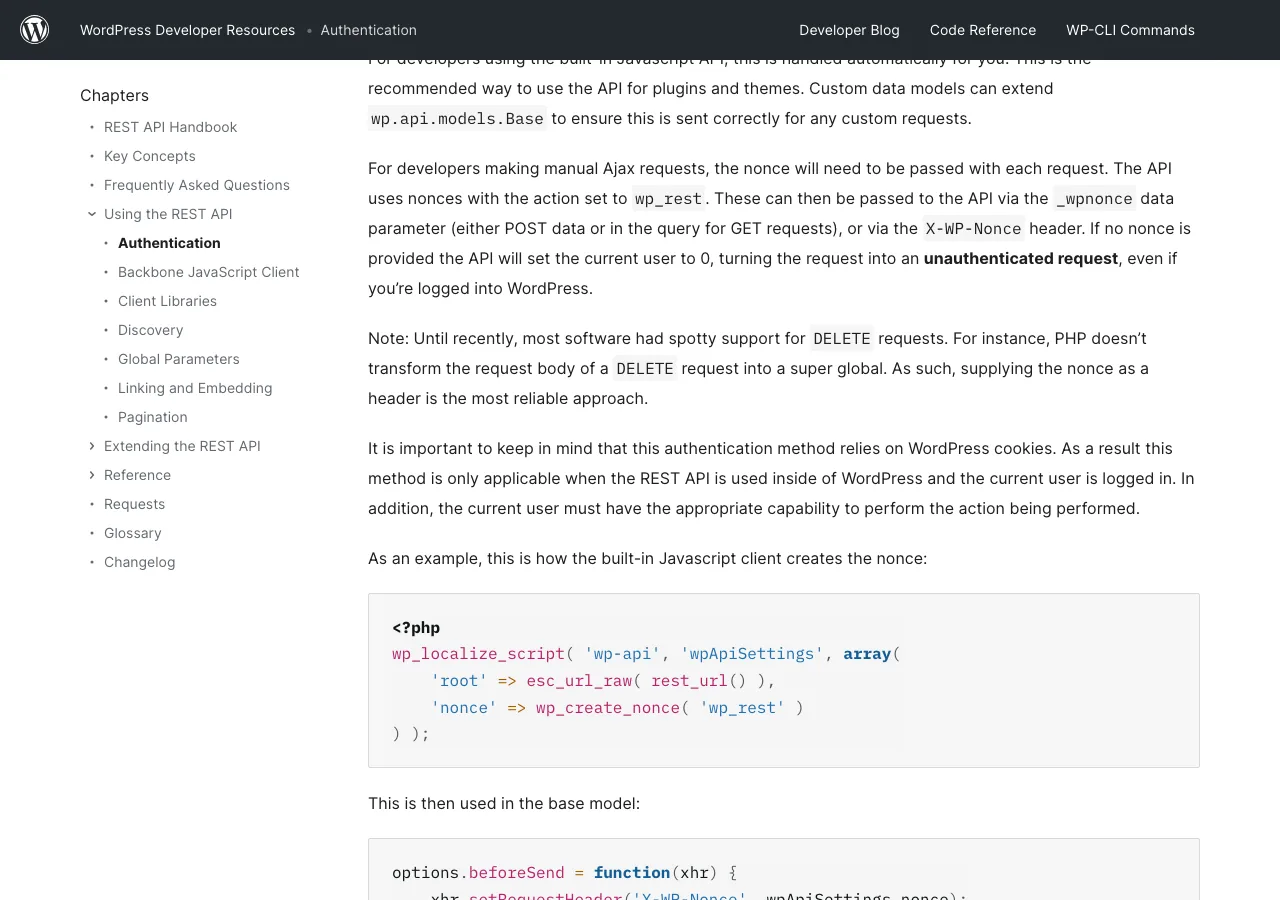Click 'This is then used in the base model' text
Image resolution: width=1280 pixels, height=900 pixels.
tap(504, 803)
